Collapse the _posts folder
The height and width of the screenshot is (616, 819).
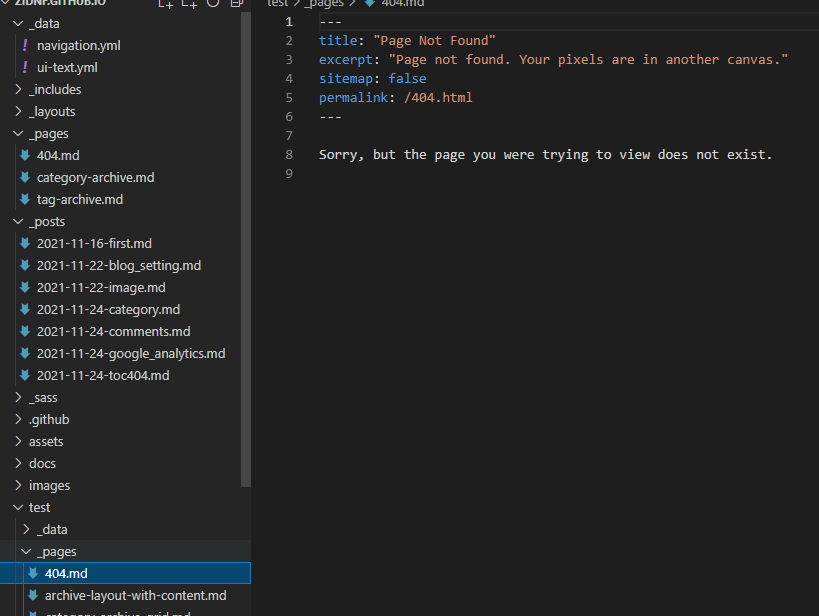coord(46,222)
